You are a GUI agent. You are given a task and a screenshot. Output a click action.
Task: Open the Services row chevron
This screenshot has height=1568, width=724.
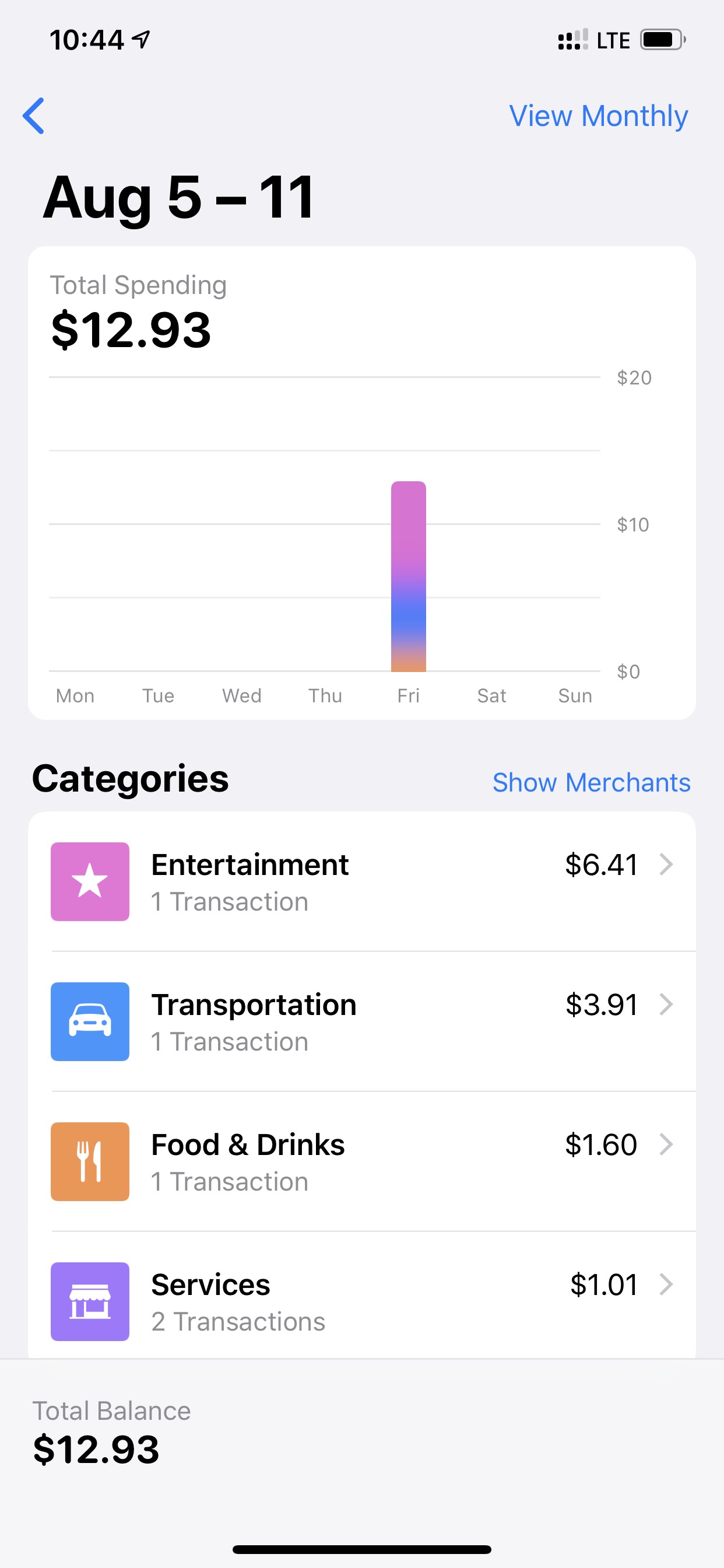(x=666, y=1284)
